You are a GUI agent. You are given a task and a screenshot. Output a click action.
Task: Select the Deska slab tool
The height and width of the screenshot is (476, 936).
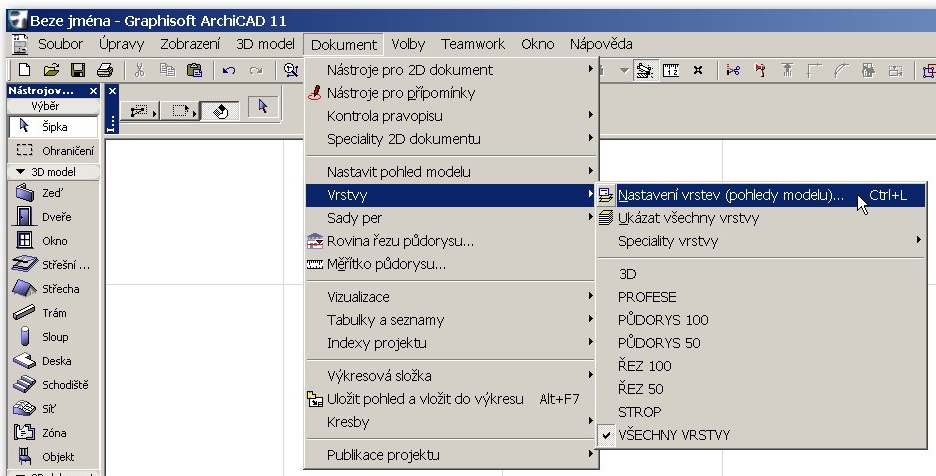click(x=53, y=361)
